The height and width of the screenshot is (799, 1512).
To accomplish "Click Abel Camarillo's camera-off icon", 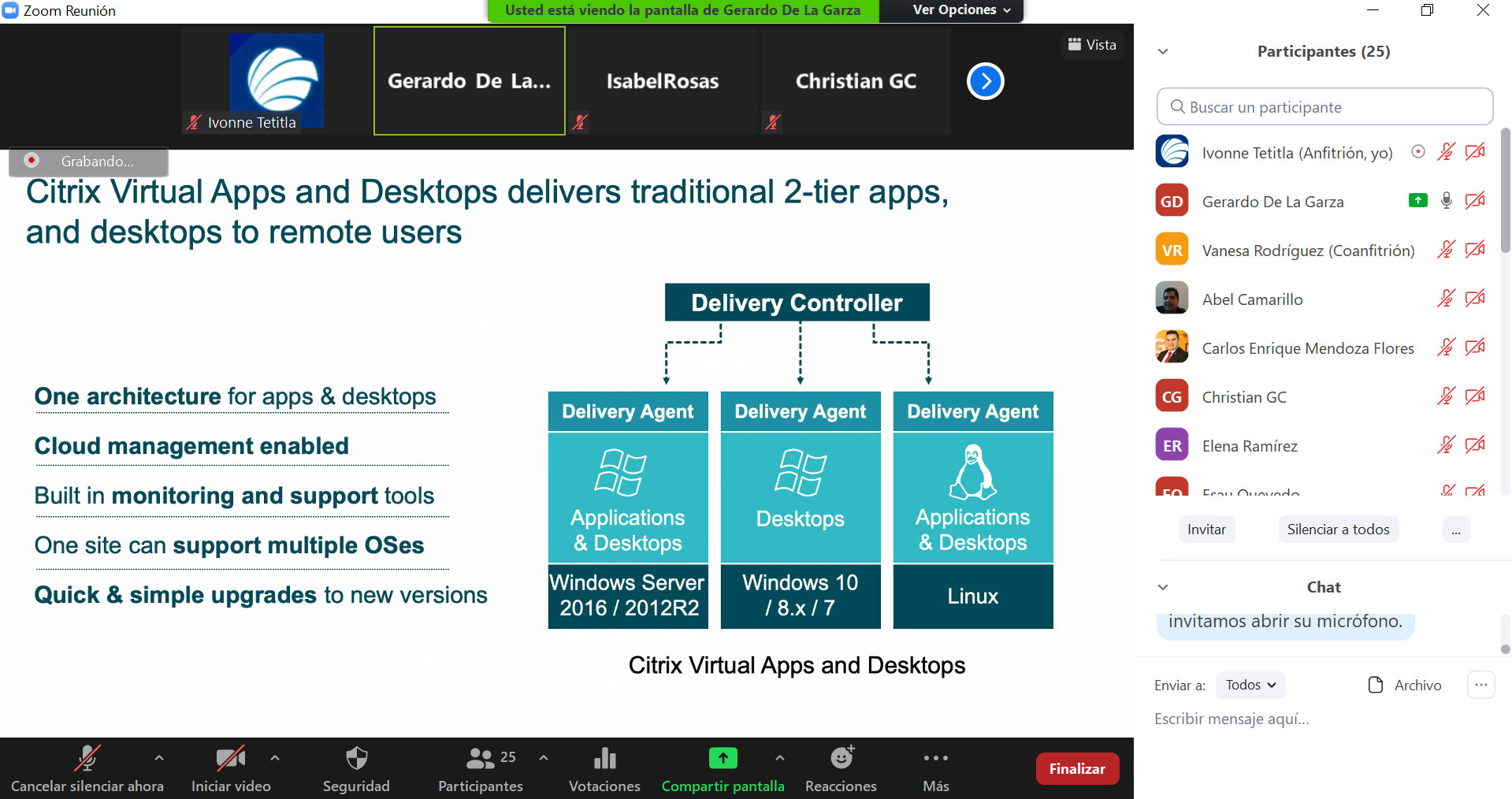I will (x=1475, y=299).
